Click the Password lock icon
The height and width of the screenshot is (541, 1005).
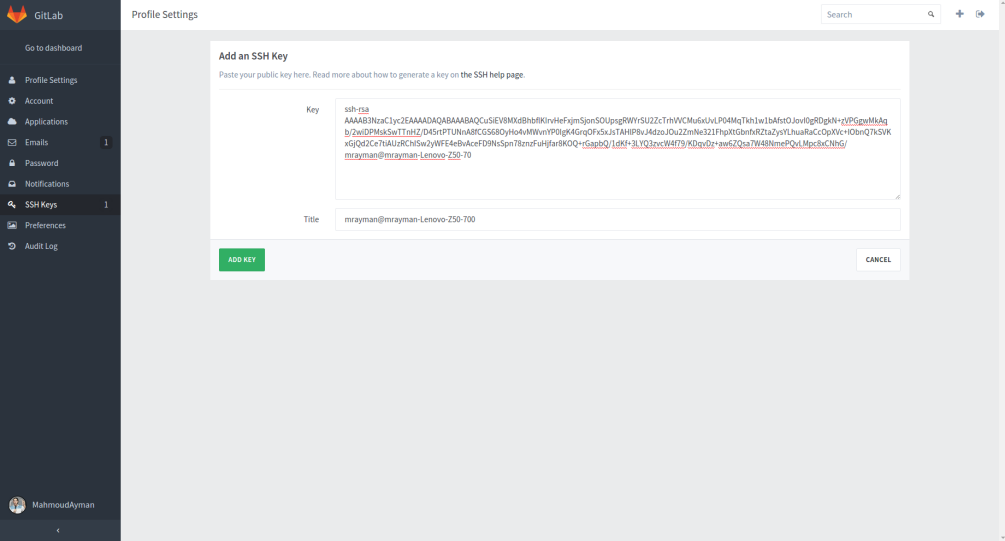[12, 163]
